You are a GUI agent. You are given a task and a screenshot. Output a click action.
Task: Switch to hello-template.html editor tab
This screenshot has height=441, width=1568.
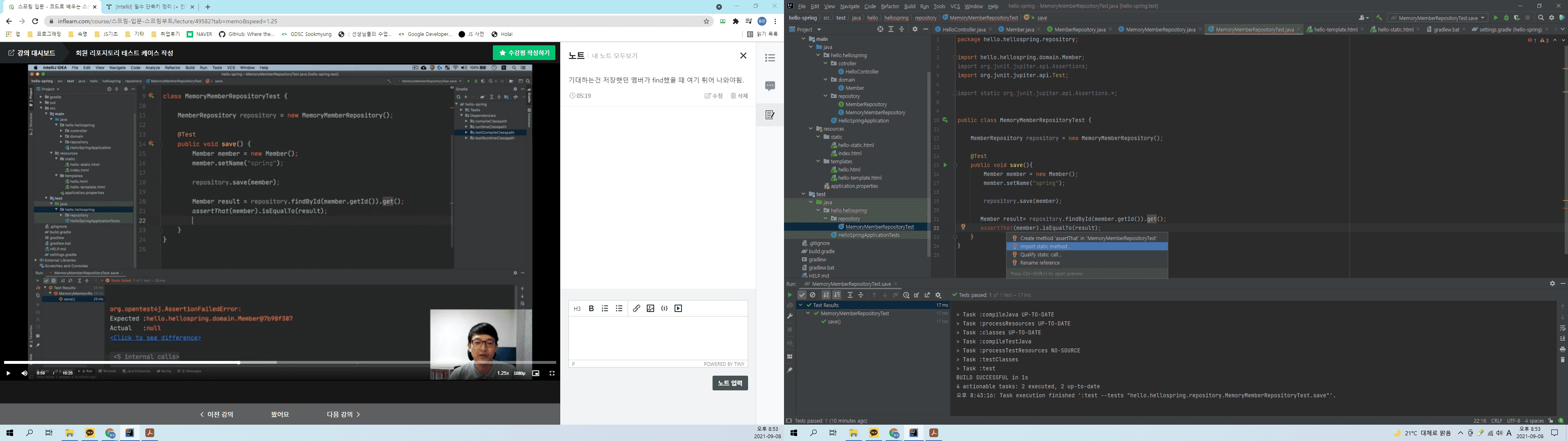1336,29
